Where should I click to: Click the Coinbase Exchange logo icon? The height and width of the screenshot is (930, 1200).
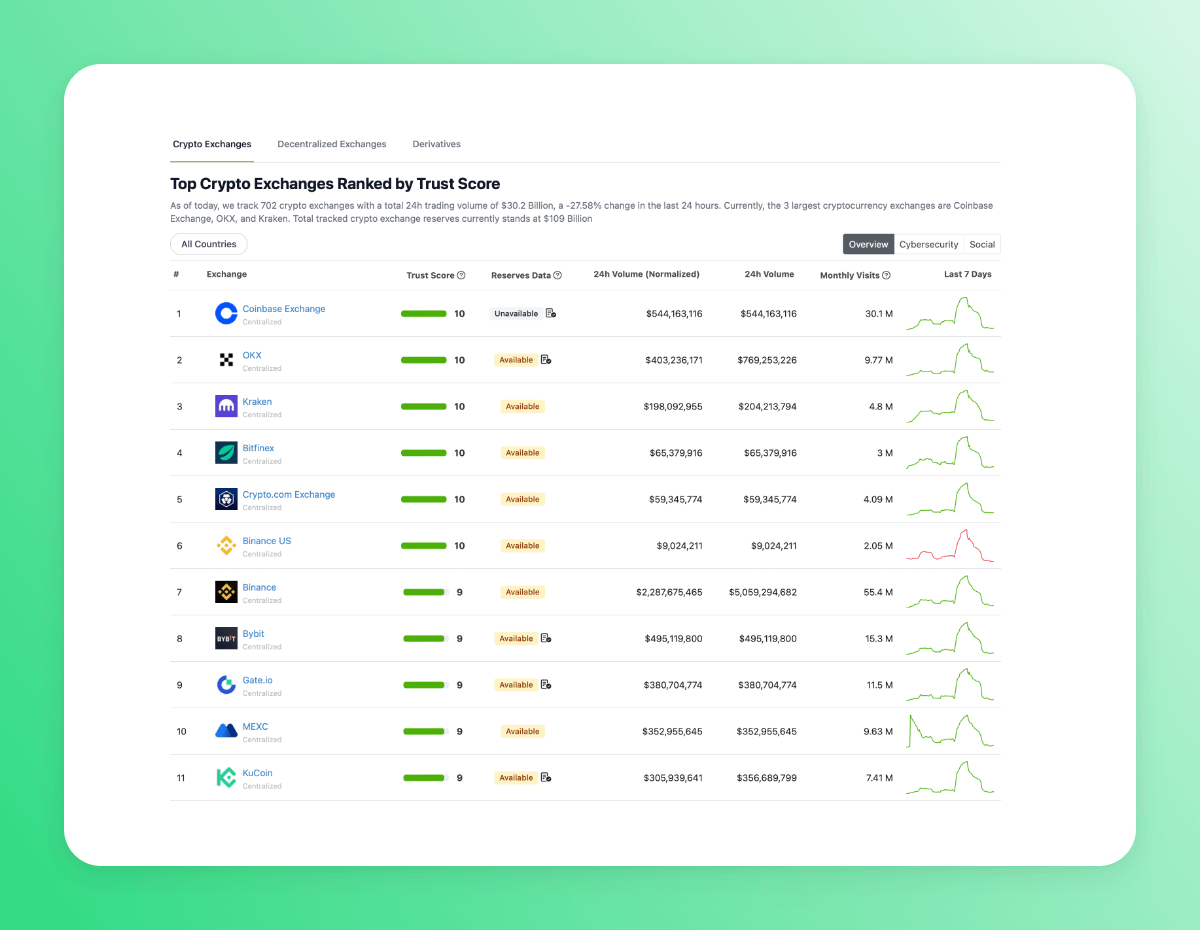[226, 314]
